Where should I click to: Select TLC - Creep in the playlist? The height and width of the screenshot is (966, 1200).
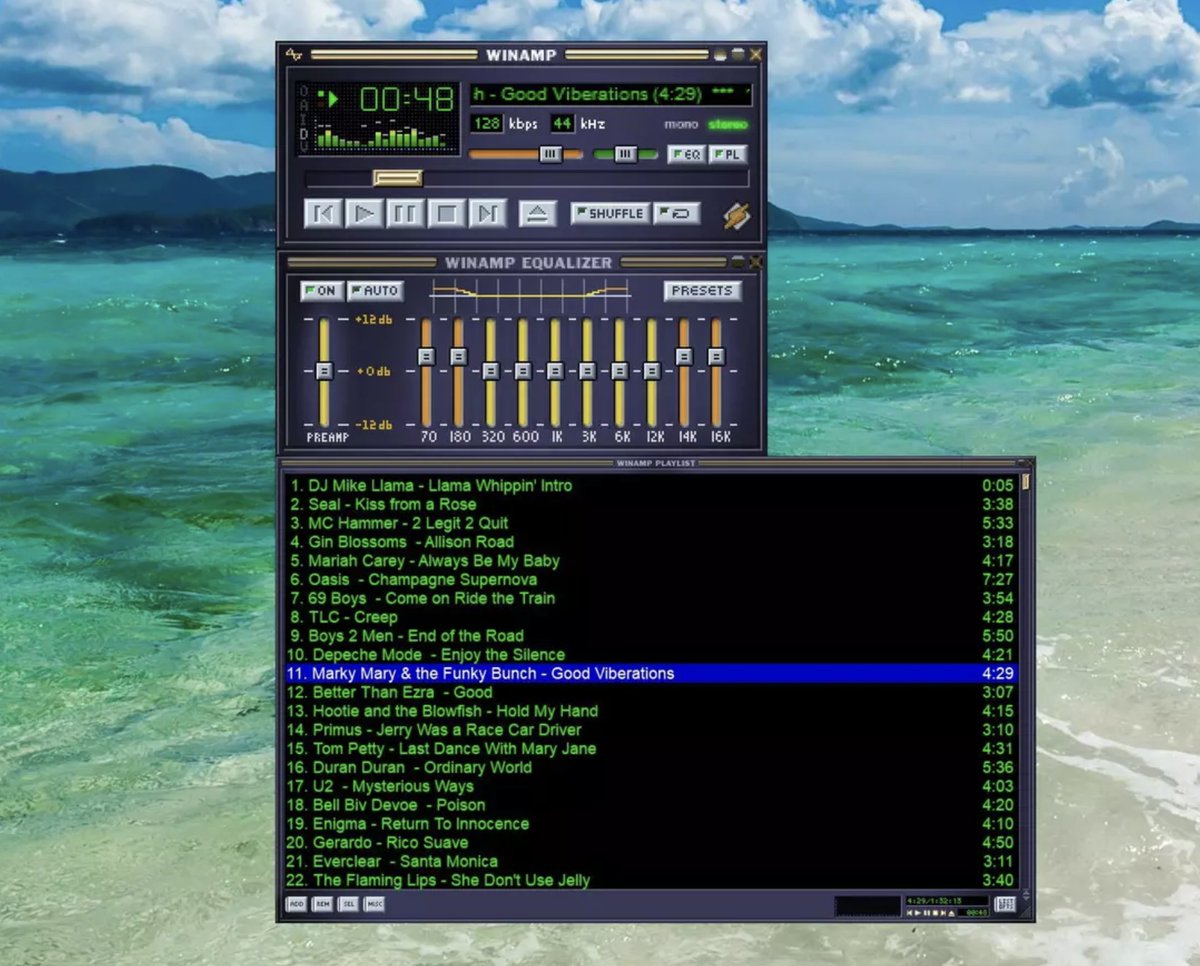point(651,617)
